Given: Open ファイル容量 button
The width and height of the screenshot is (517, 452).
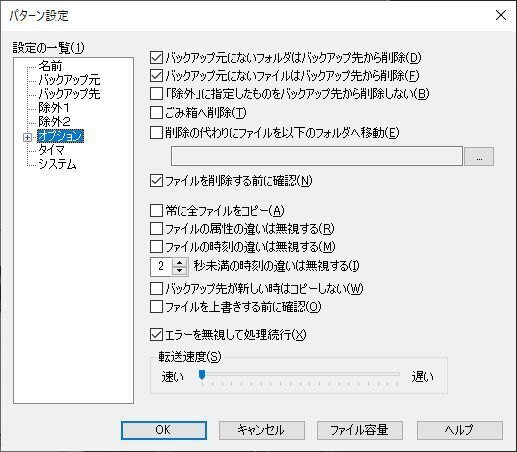Looking at the screenshot, I should pos(360,430).
